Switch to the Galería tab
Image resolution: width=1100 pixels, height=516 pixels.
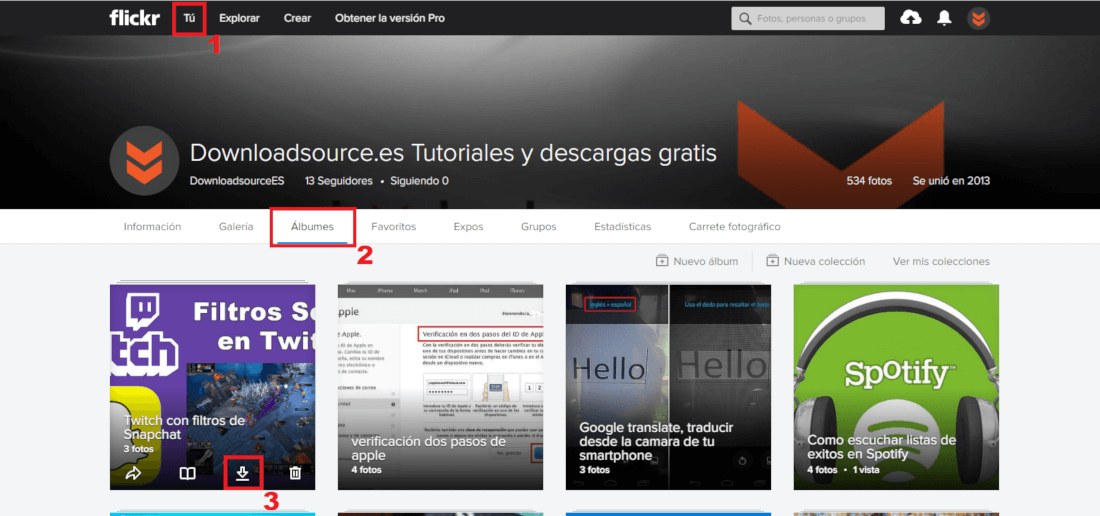coord(236,226)
